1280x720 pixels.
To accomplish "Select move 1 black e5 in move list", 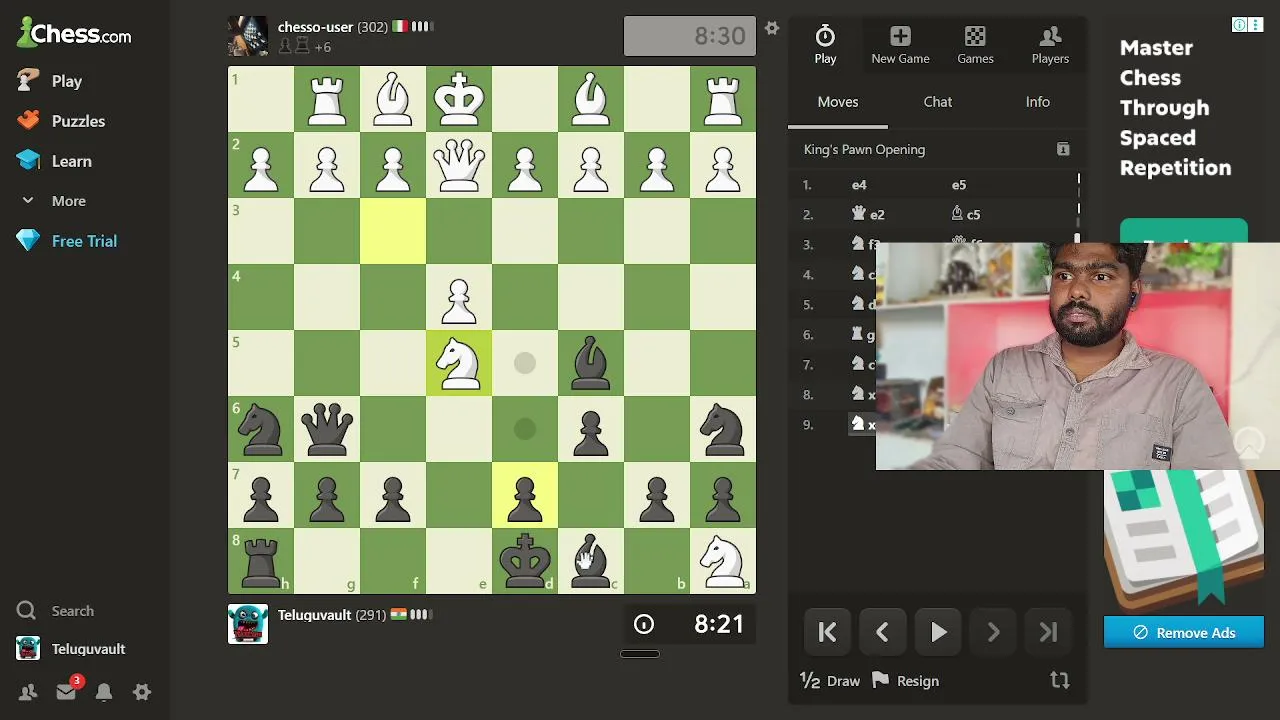I will (x=959, y=185).
